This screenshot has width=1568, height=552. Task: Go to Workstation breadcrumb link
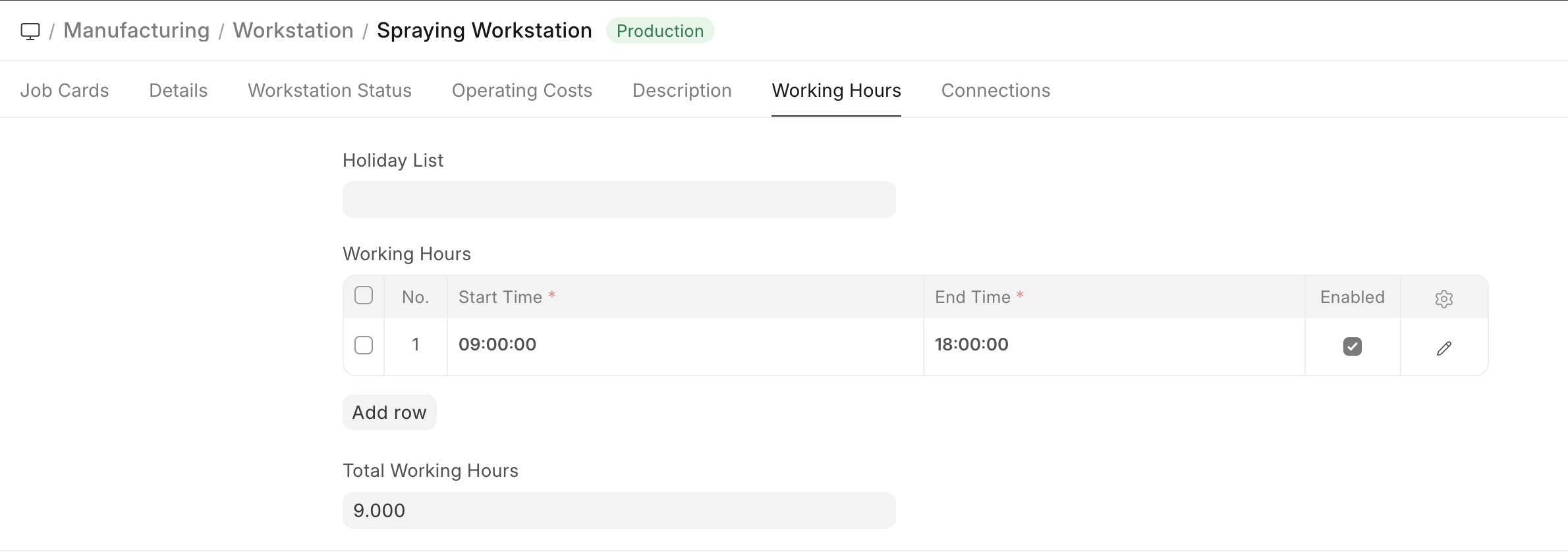coord(293,31)
